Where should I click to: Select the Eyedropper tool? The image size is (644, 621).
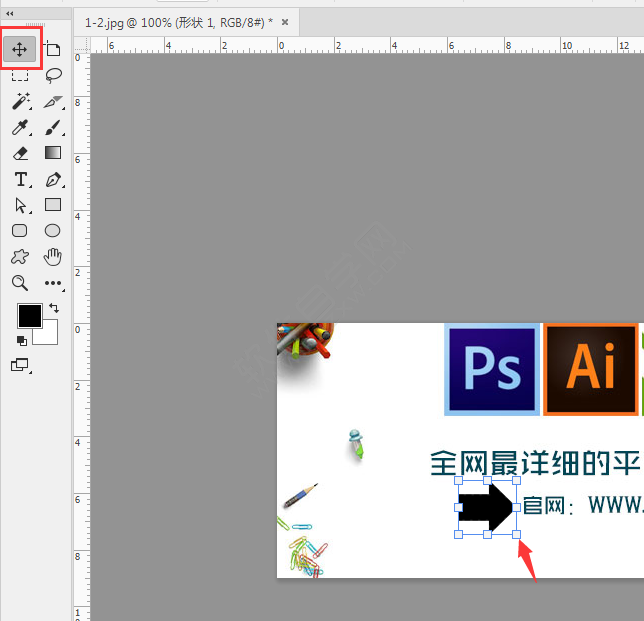coord(20,127)
